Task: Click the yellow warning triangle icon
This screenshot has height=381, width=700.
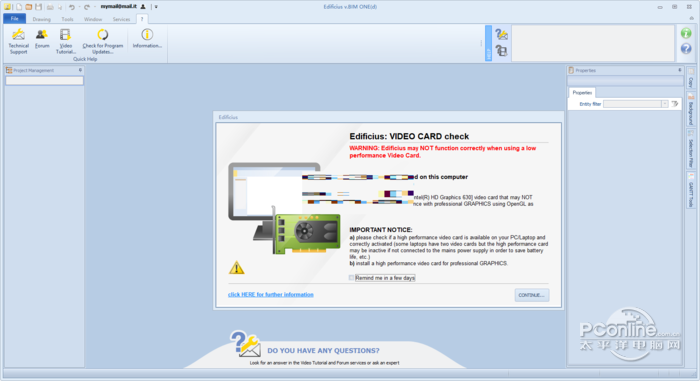Action: (237, 268)
